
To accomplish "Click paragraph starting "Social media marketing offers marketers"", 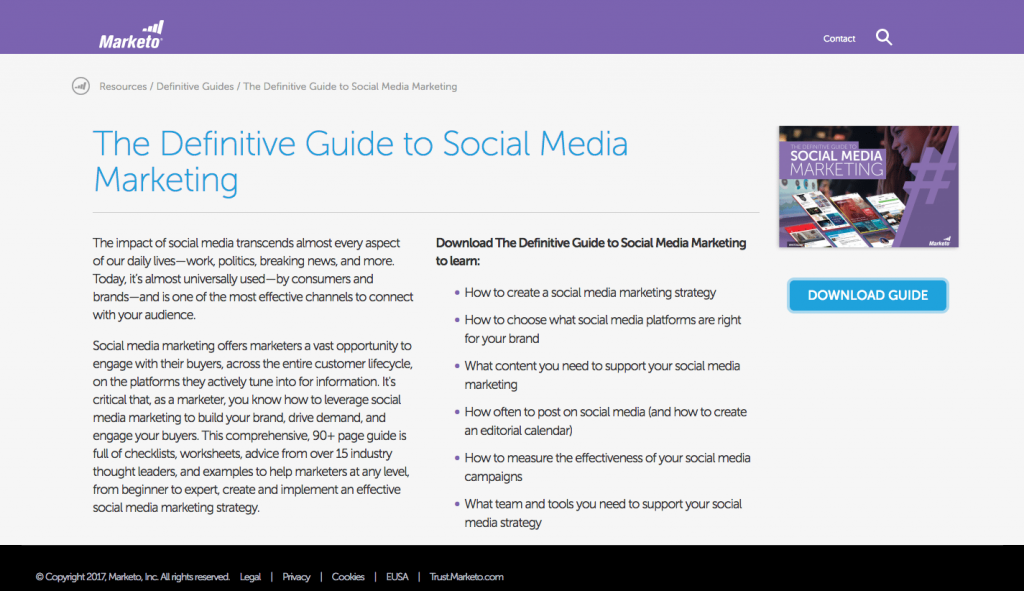I will point(252,426).
